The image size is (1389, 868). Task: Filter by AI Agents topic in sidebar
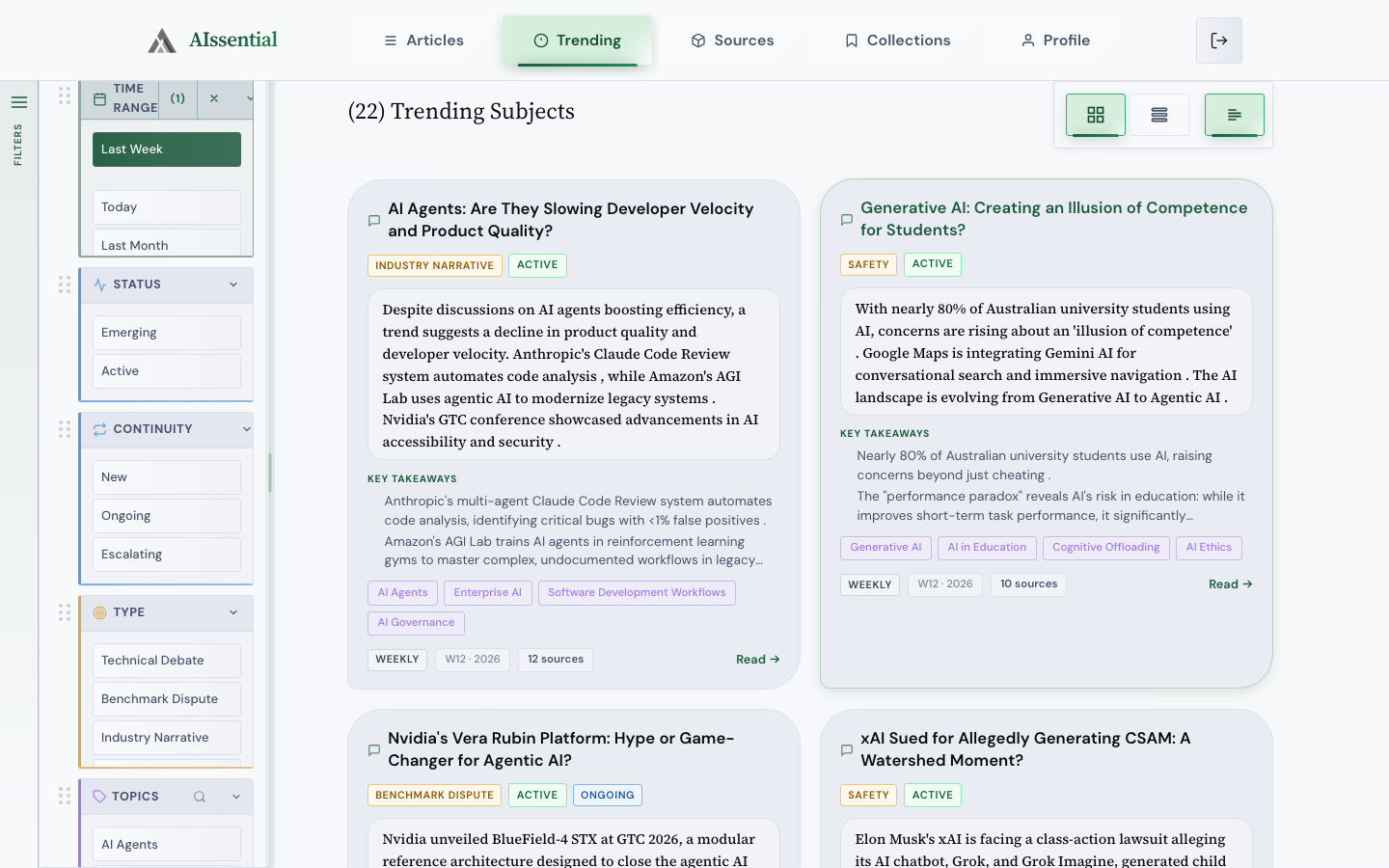(x=167, y=844)
